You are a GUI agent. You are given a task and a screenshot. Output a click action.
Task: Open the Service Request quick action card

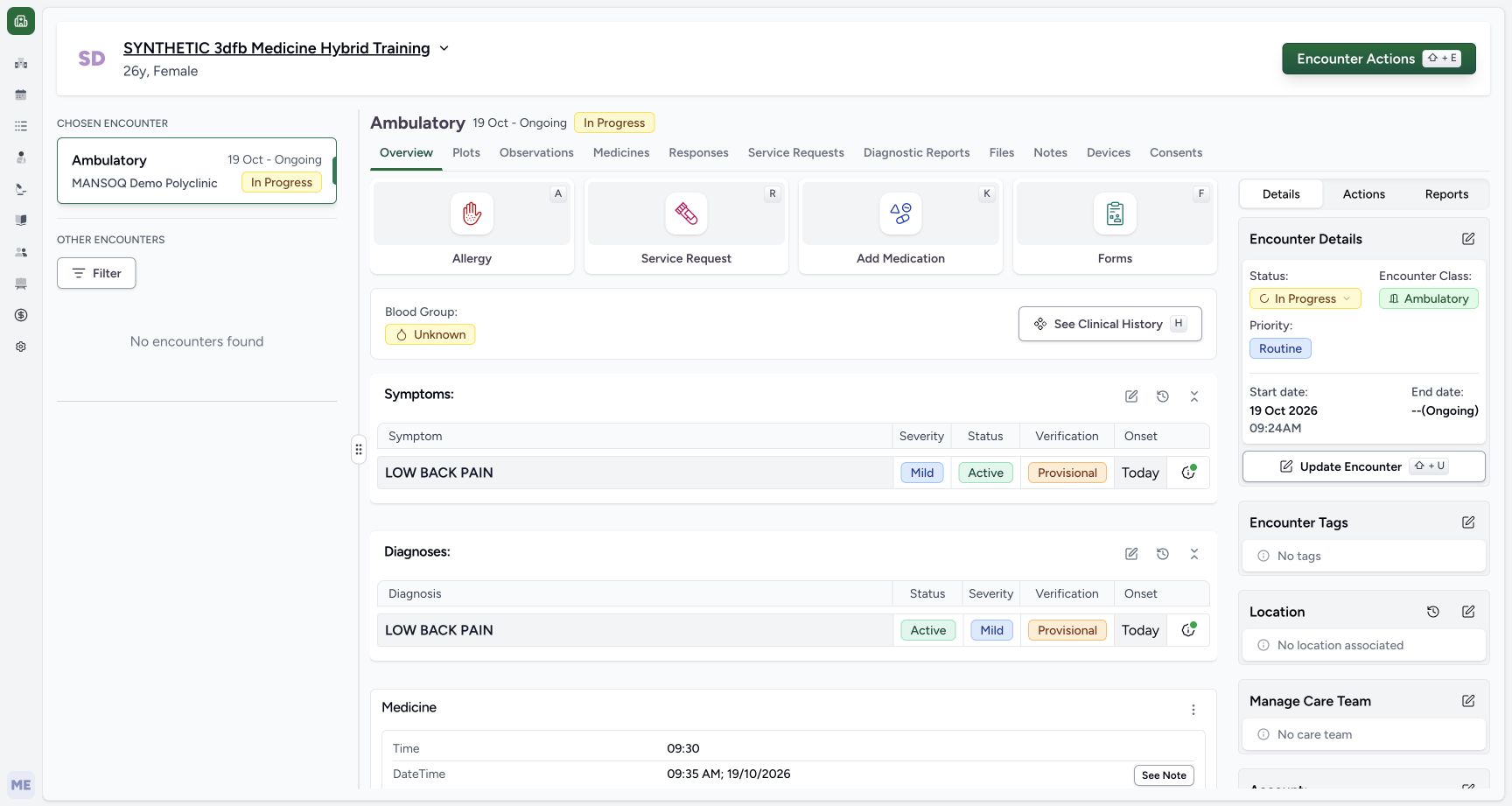pyautogui.click(x=686, y=227)
